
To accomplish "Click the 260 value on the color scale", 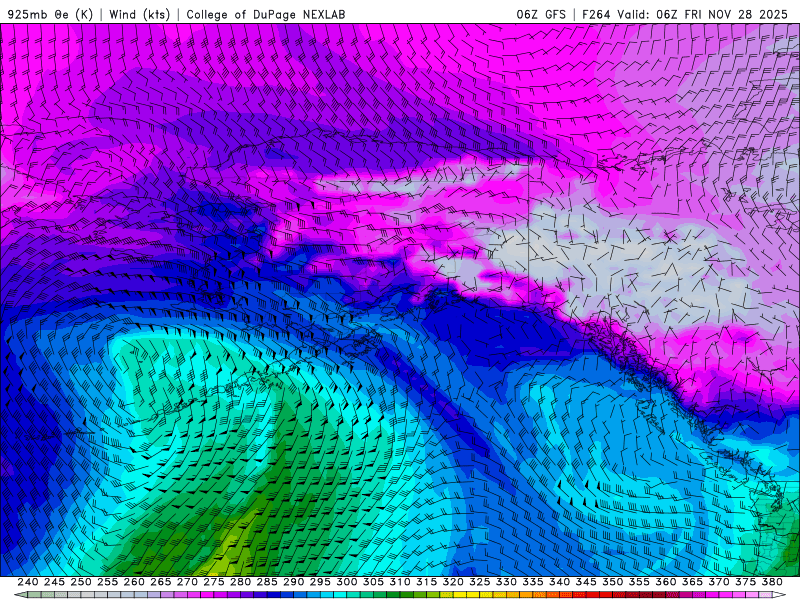I will pyautogui.click(x=134, y=582).
